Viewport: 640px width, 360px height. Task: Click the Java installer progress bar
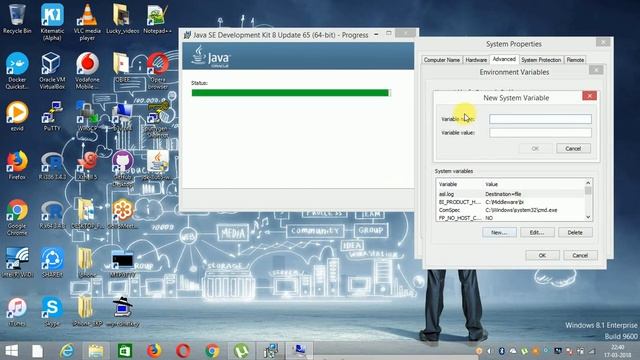point(291,93)
